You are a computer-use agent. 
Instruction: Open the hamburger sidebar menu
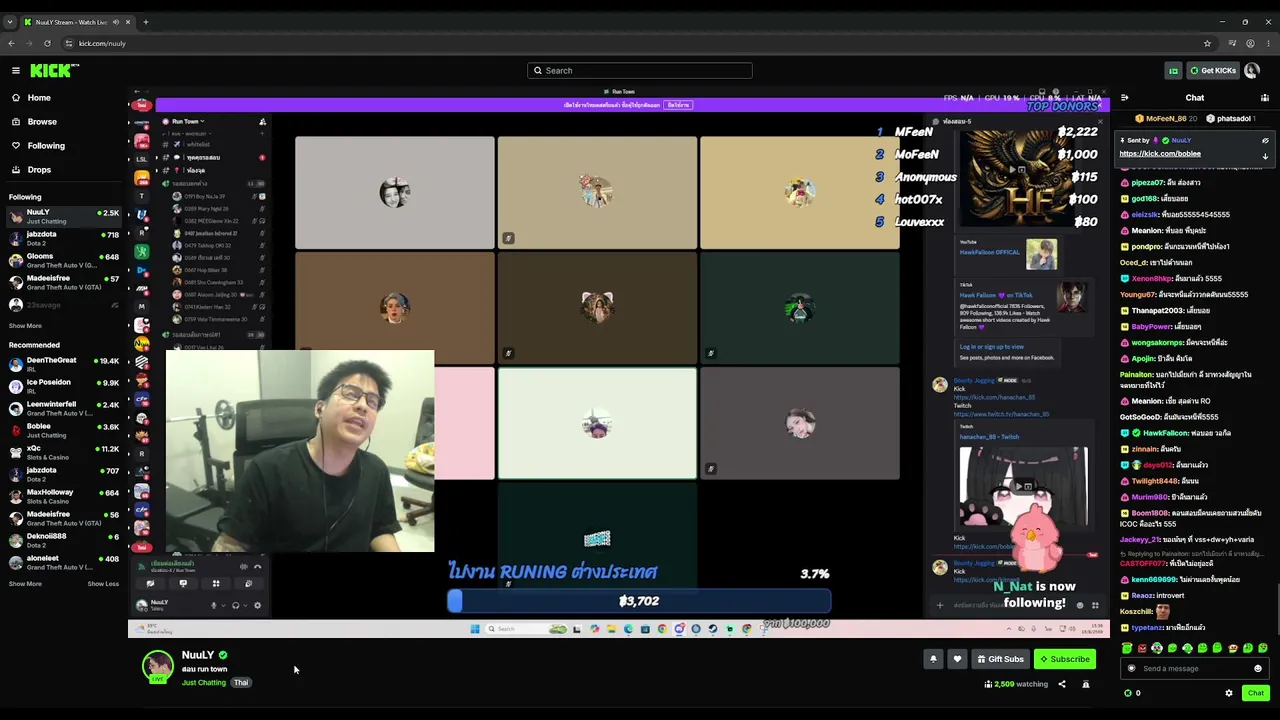15,70
